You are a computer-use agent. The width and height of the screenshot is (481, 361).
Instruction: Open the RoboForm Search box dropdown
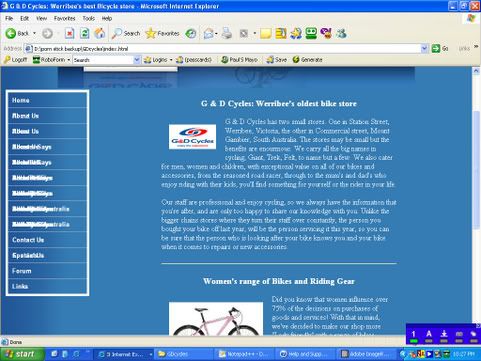(136, 60)
